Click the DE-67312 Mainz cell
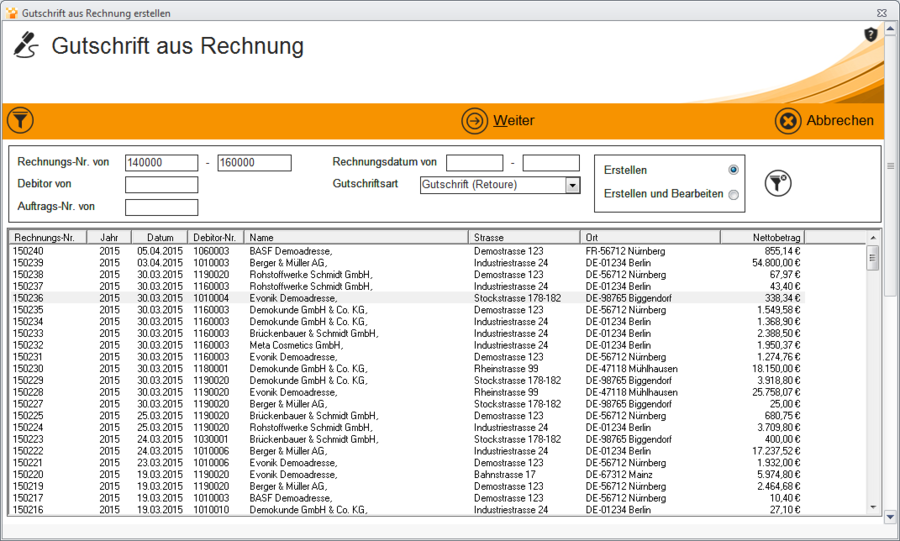This screenshot has width=900, height=541. point(619,474)
